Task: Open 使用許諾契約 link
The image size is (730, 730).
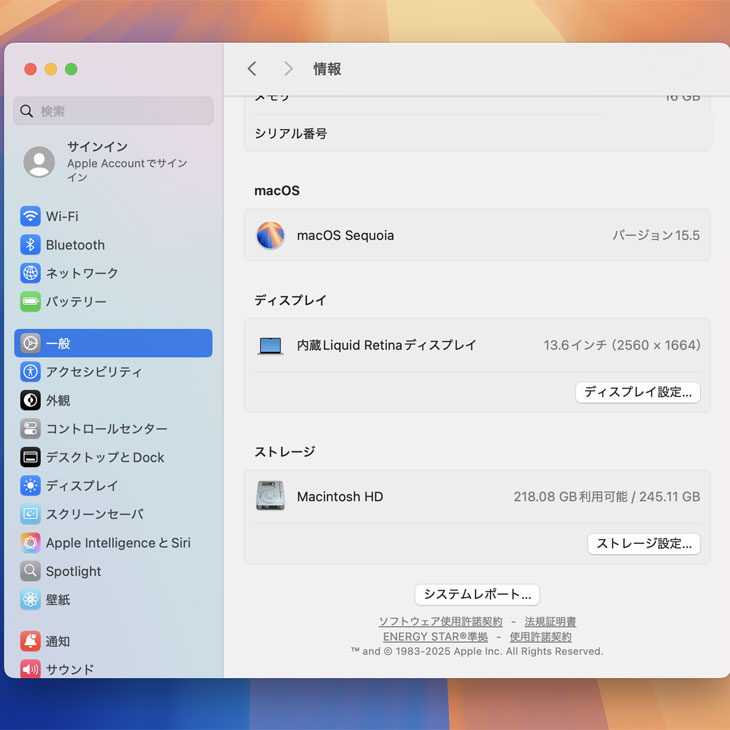Action: click(540, 636)
